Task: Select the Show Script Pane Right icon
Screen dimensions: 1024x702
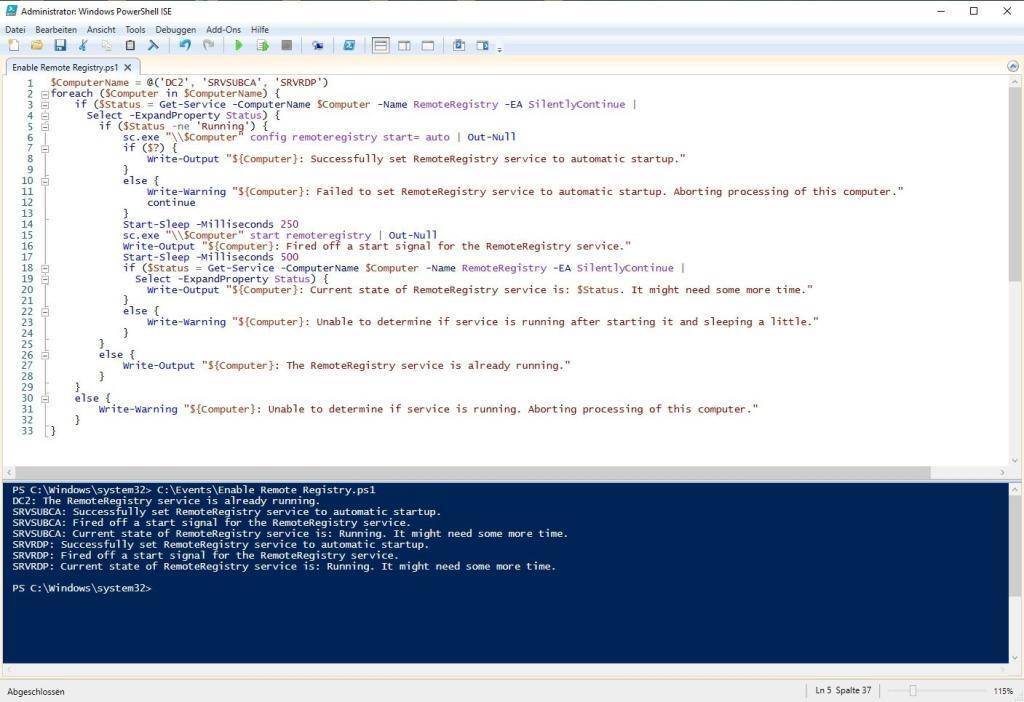Action: pyautogui.click(x=404, y=45)
